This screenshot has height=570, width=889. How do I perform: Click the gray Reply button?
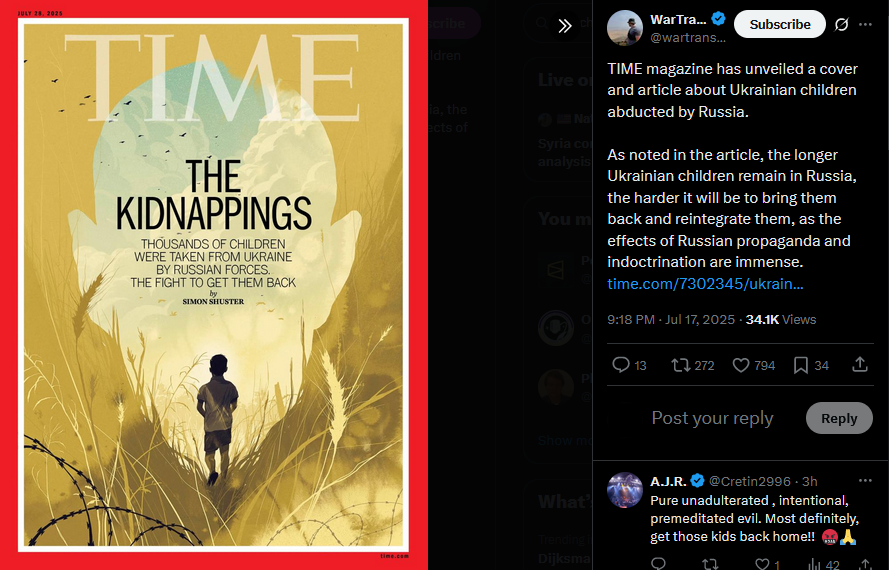[839, 418]
